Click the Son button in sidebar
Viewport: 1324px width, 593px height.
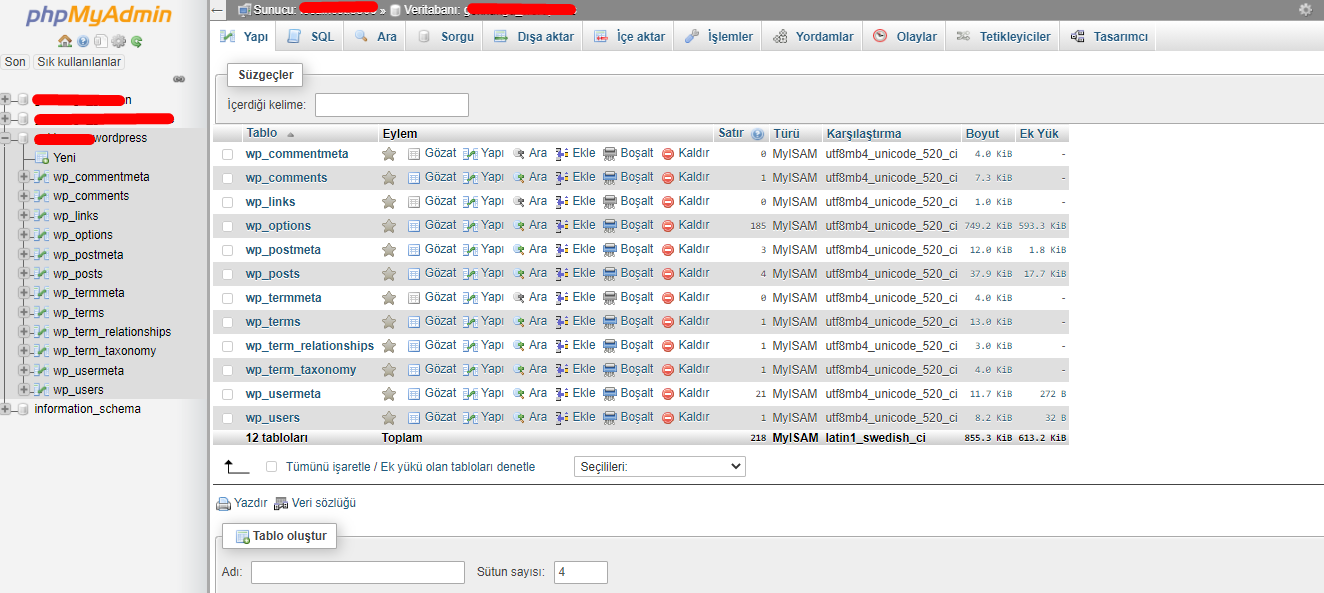tap(15, 62)
